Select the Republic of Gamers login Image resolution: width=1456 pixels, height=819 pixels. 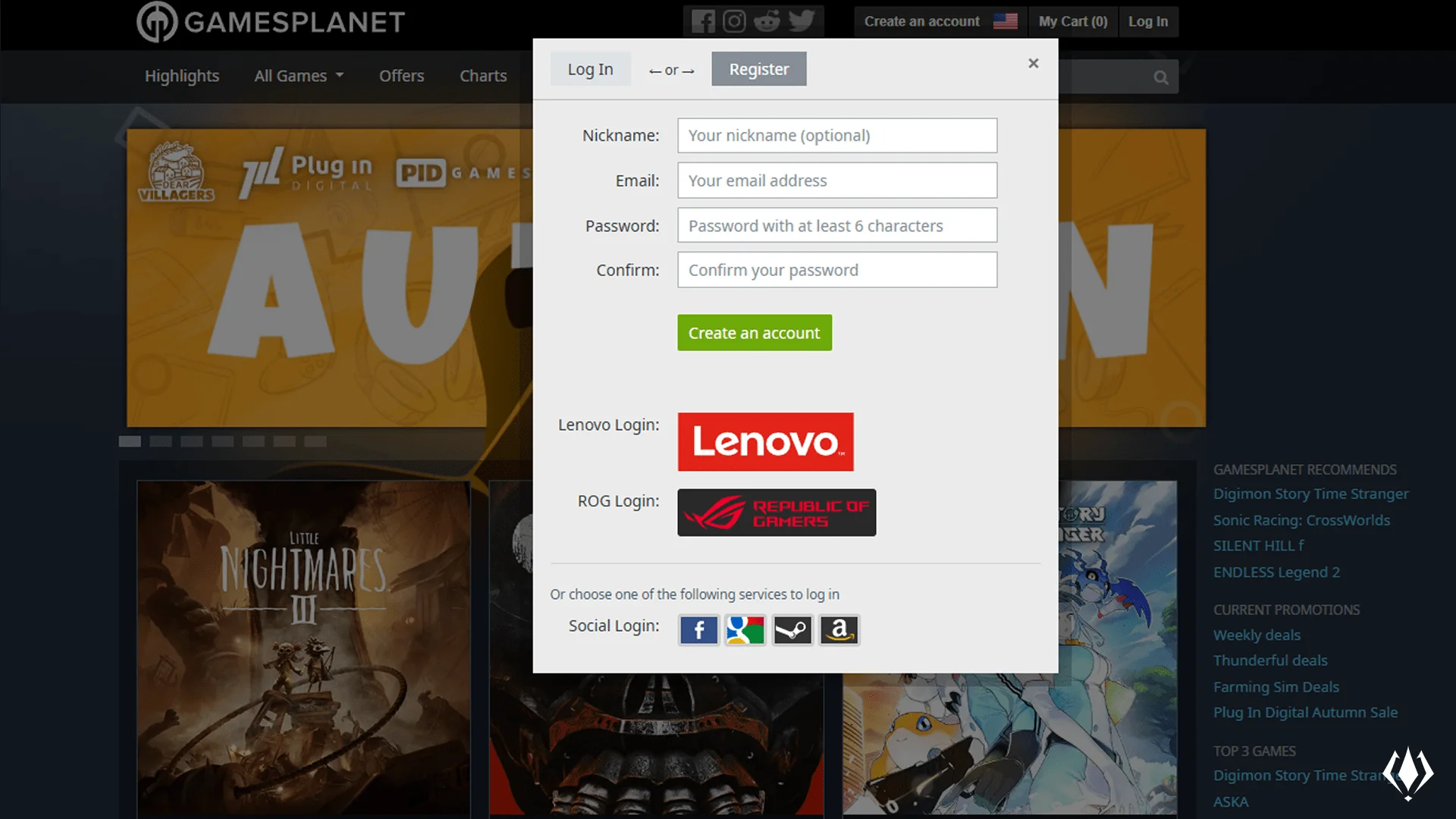point(777,513)
